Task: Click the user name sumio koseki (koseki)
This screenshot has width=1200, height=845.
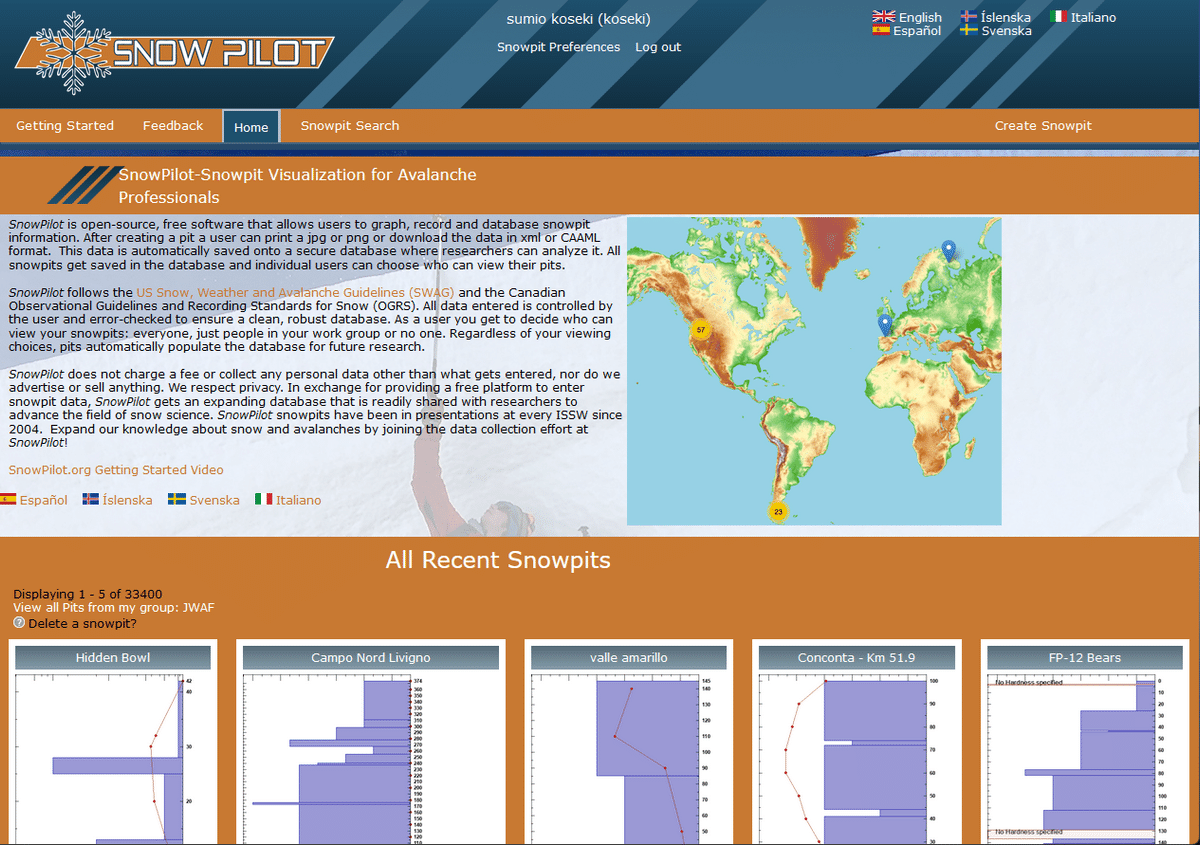Action: click(579, 19)
